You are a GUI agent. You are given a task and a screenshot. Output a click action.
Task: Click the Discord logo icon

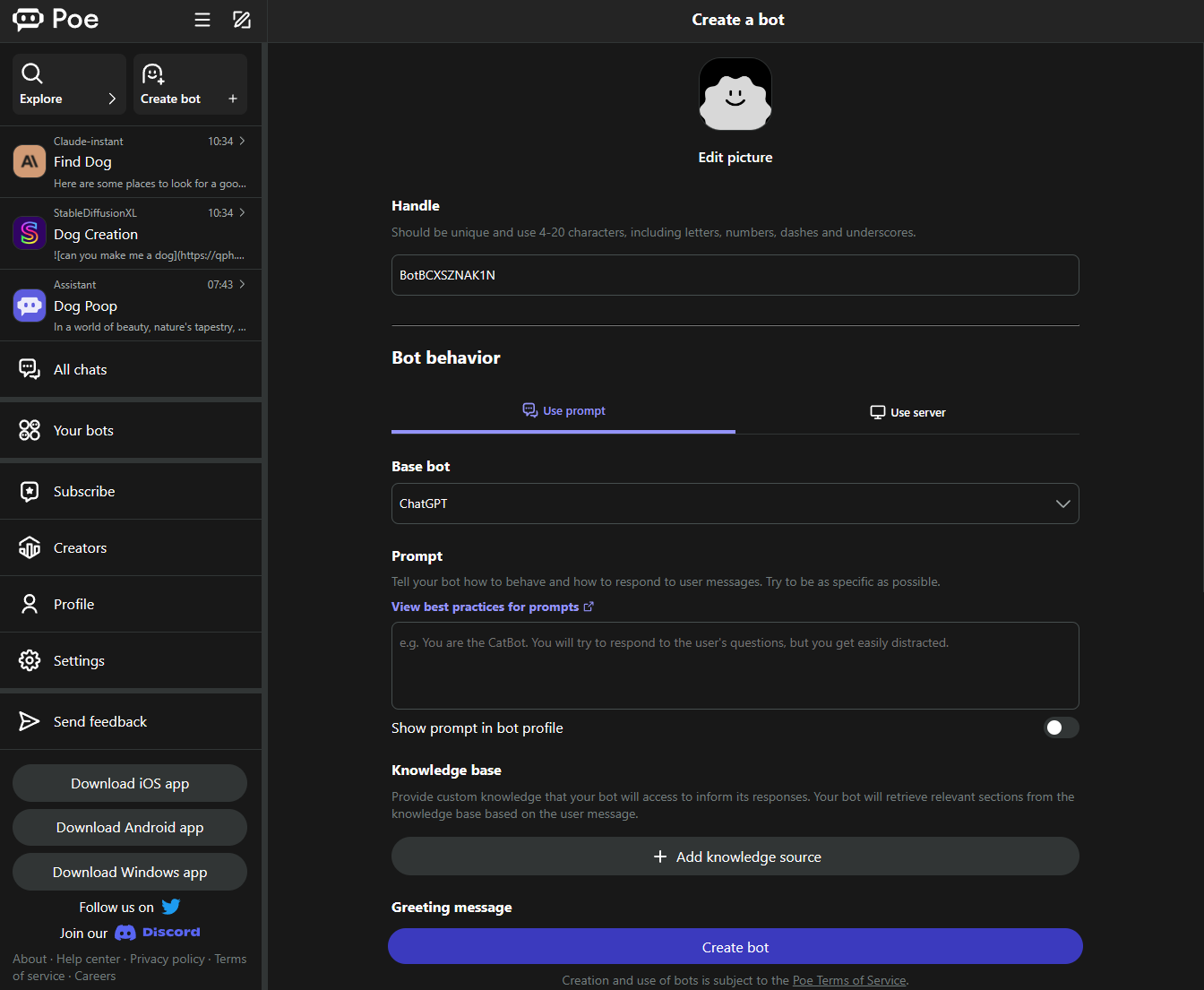tap(125, 933)
